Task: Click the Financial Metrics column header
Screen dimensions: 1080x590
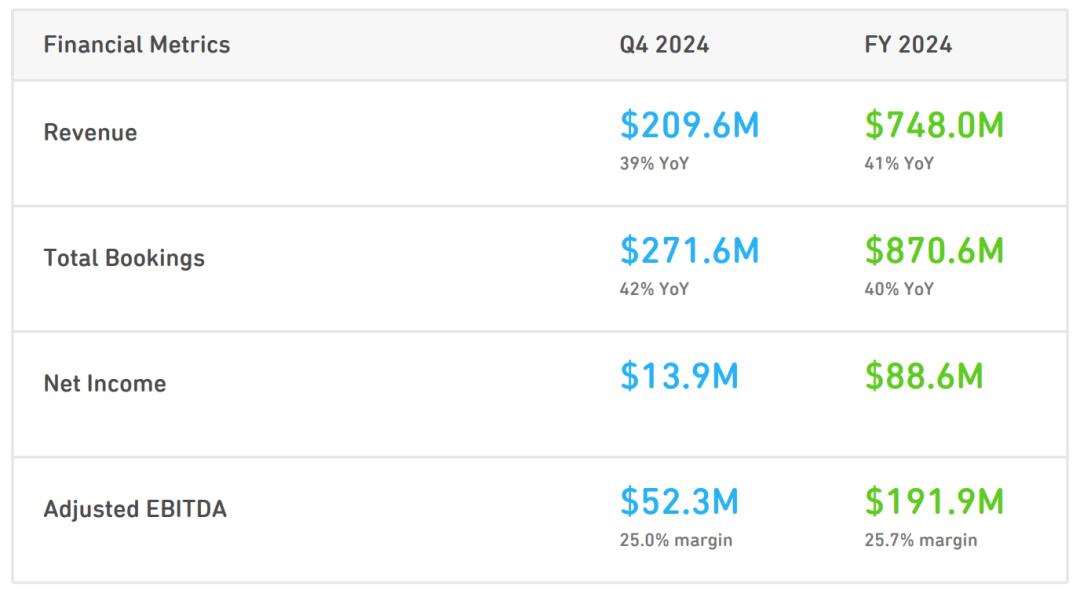Action: 136,45
